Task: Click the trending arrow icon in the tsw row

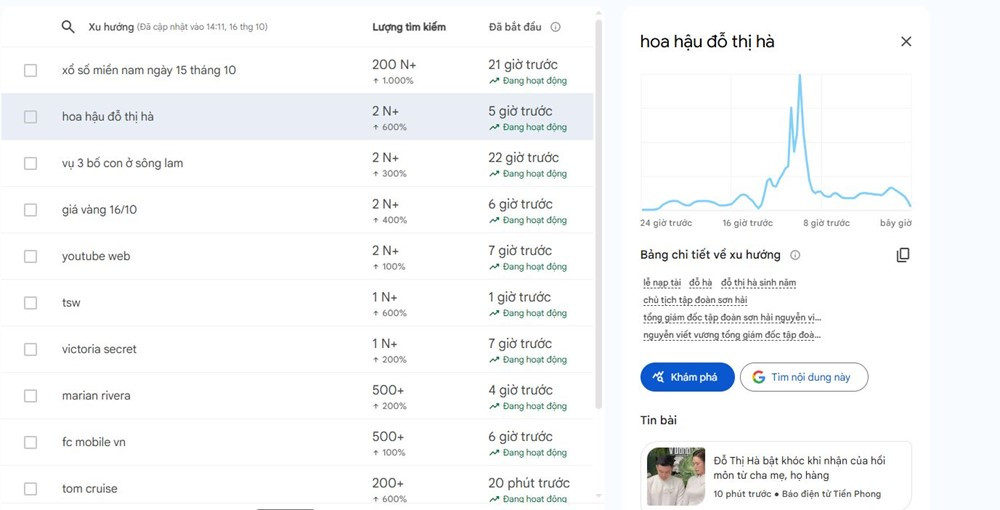Action: (494, 313)
